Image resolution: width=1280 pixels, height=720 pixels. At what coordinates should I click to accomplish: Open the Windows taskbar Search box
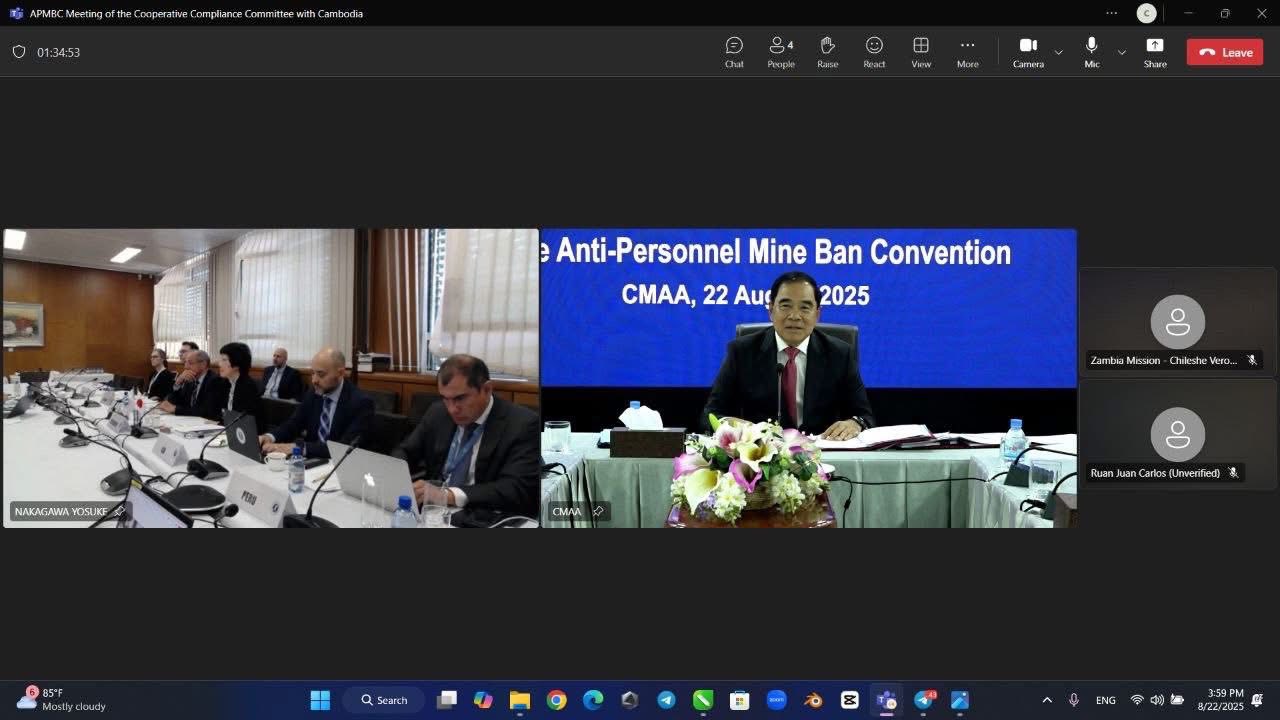(384, 700)
